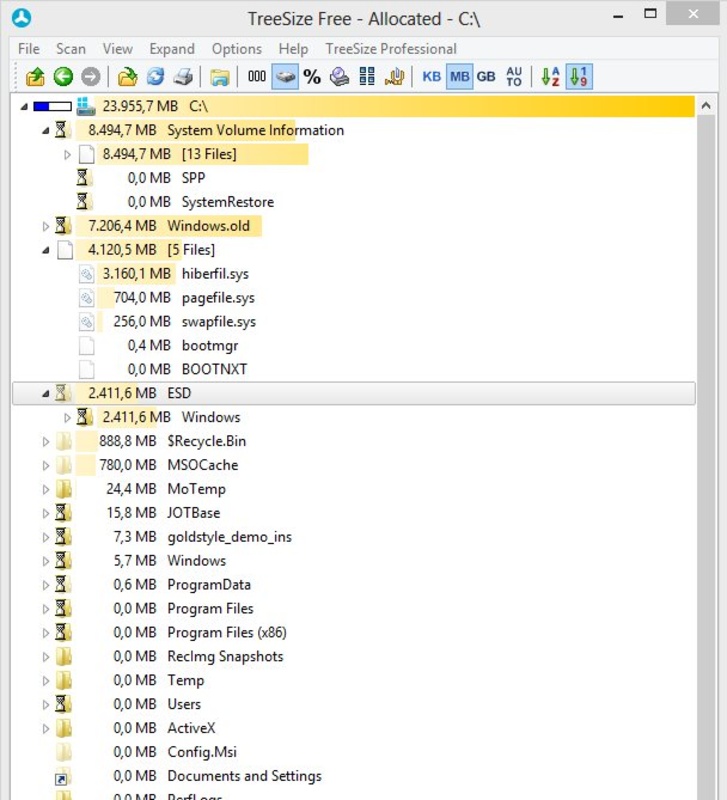The height and width of the screenshot is (800, 727).
Task: Click the disk stack toolbar icon
Action: coord(339,77)
